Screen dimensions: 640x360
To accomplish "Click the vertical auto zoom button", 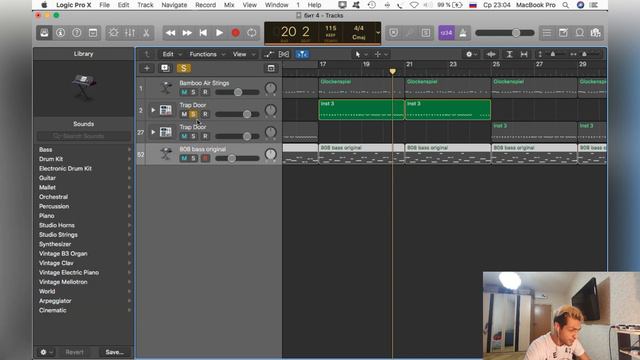I will (x=509, y=54).
